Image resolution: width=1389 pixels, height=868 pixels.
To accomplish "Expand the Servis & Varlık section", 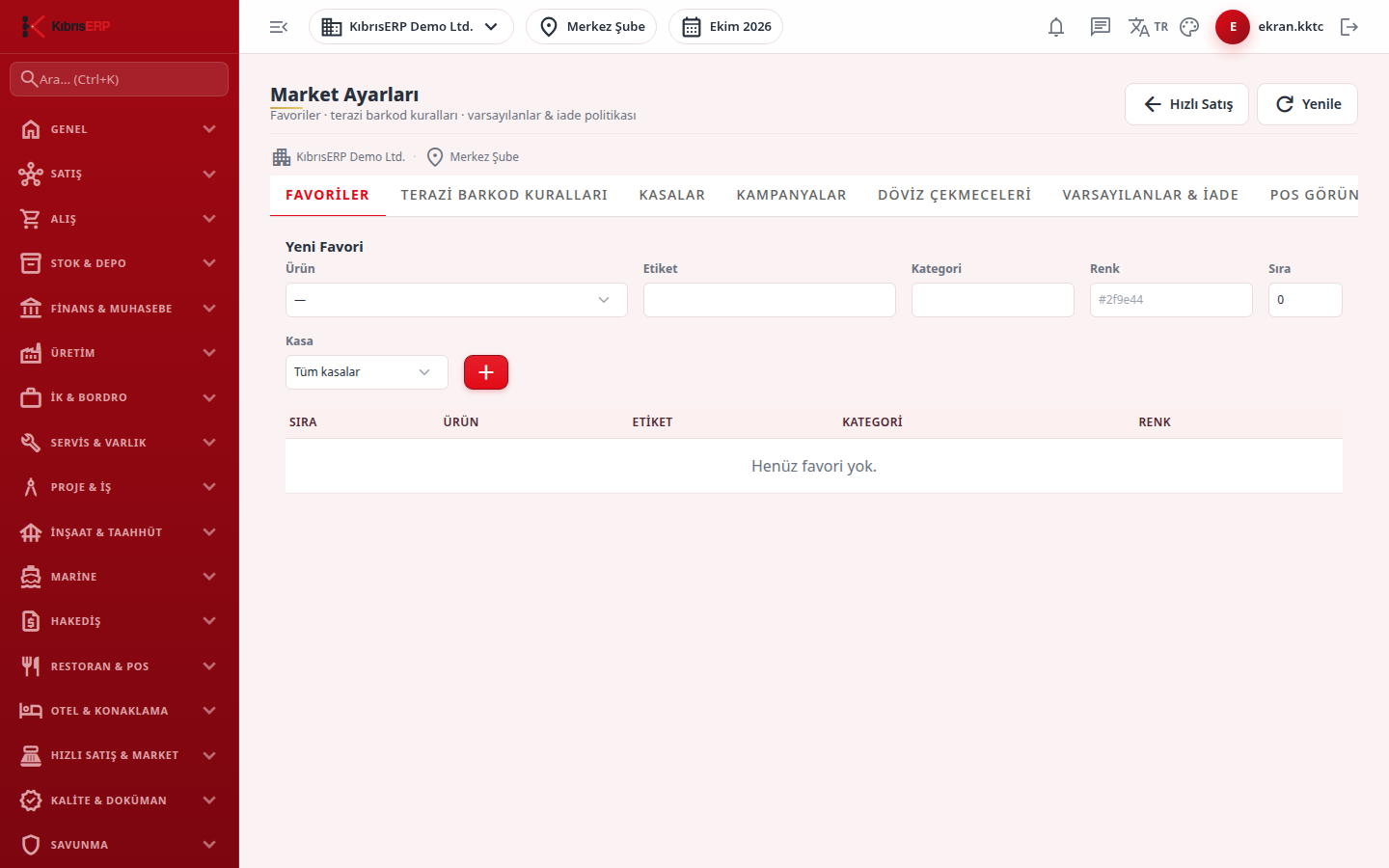I will 120,443.
